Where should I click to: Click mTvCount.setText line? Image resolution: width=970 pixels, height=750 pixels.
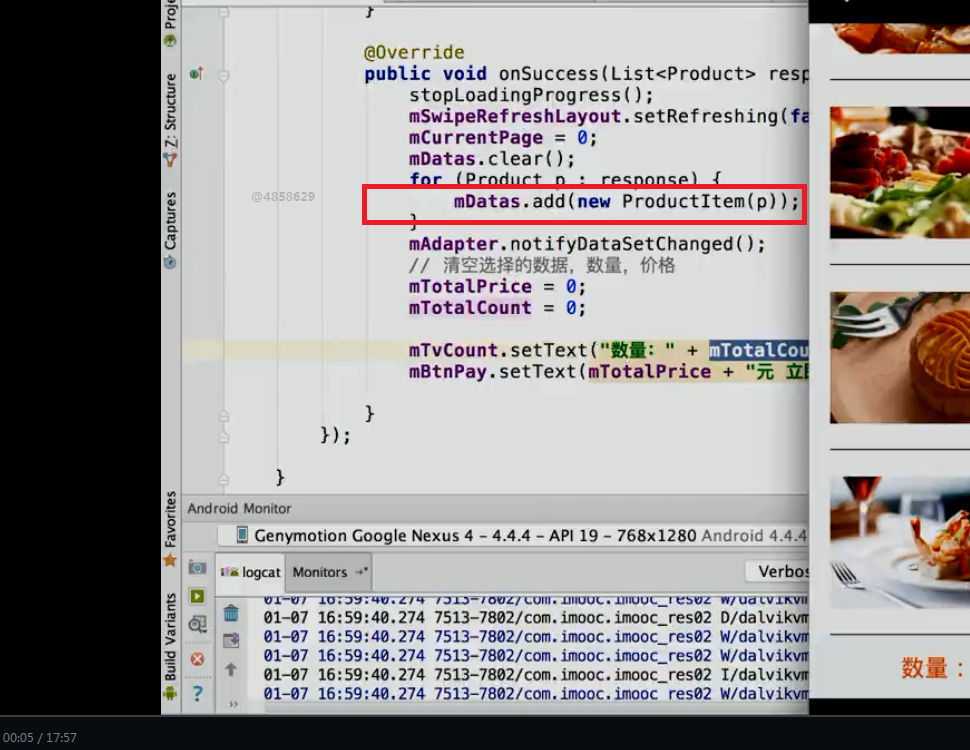609,350
